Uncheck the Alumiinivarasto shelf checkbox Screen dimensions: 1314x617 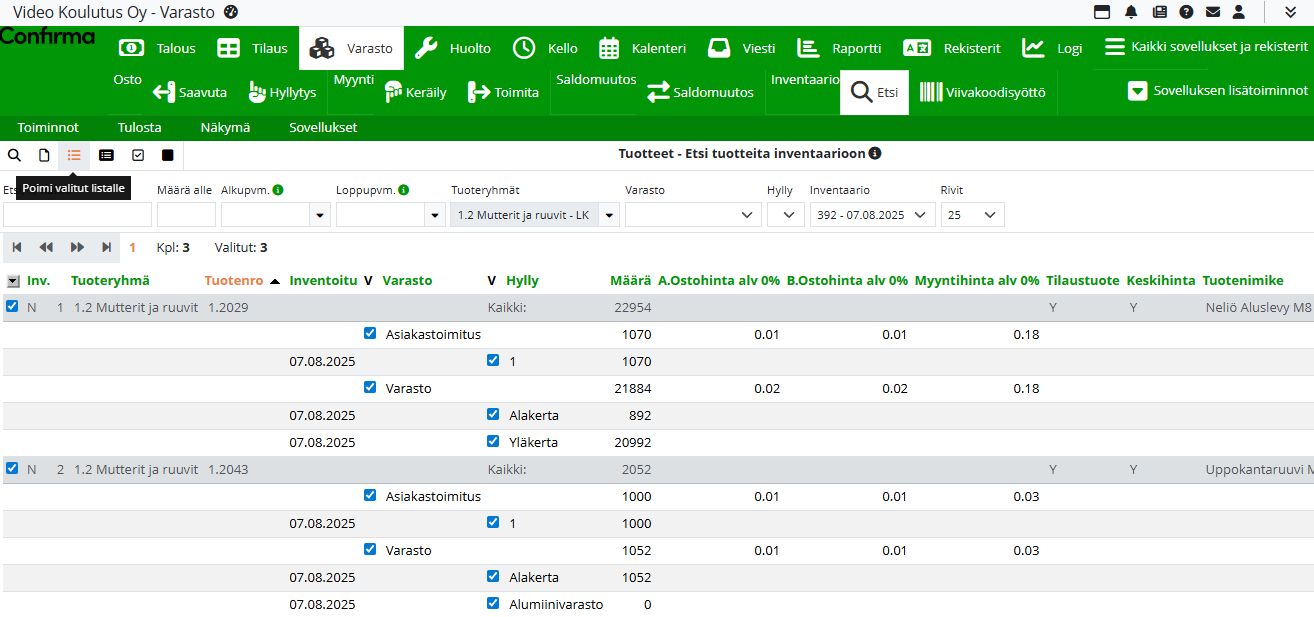(x=493, y=603)
